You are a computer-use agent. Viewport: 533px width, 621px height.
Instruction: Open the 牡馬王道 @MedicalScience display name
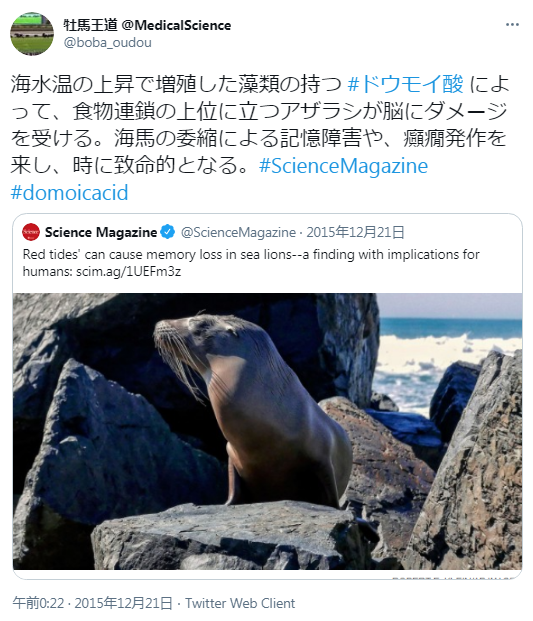pyautogui.click(x=147, y=25)
